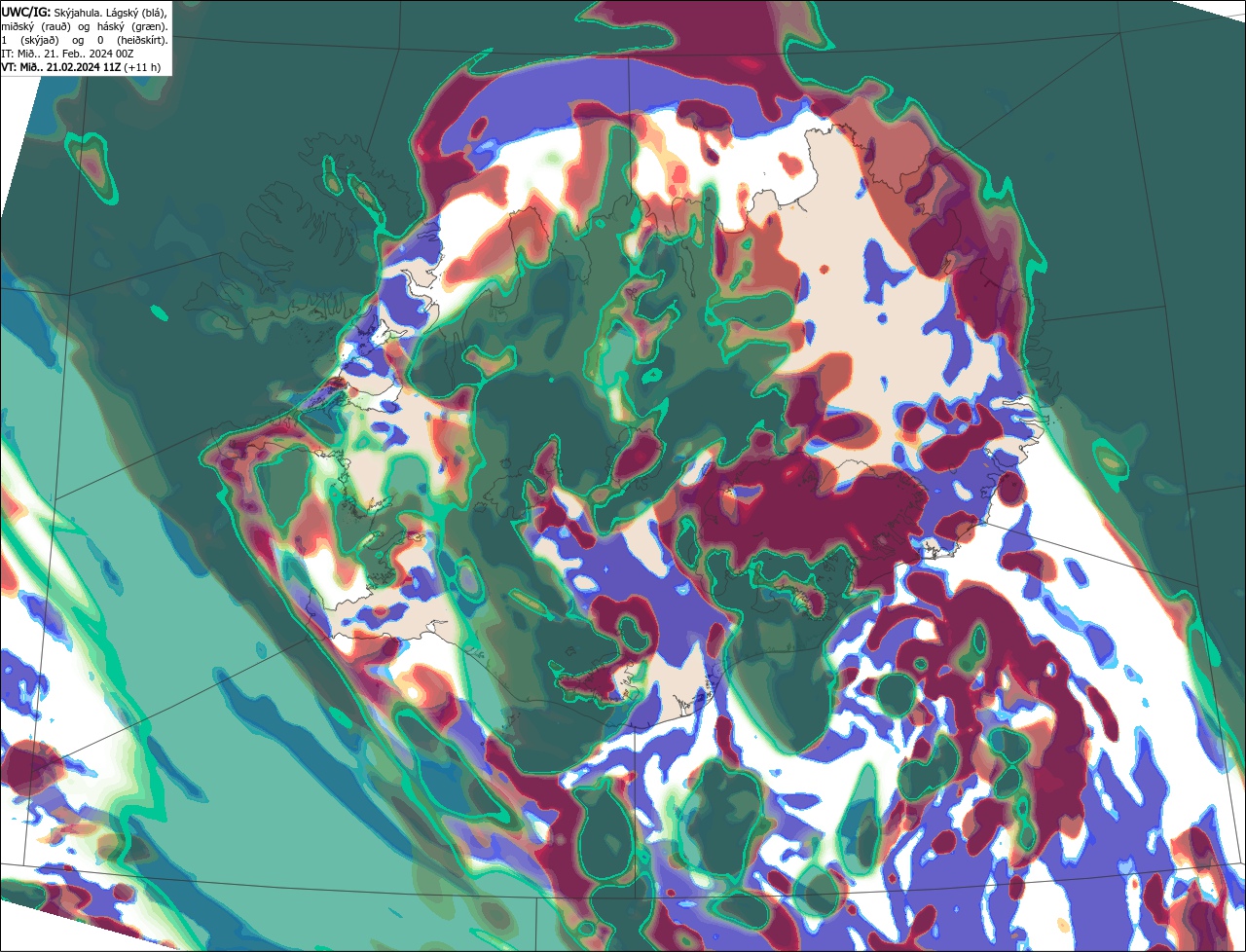
Task: Click the 'IT: Mið.. 21. Feb.. 2024 00Z' line
Action: (67, 54)
